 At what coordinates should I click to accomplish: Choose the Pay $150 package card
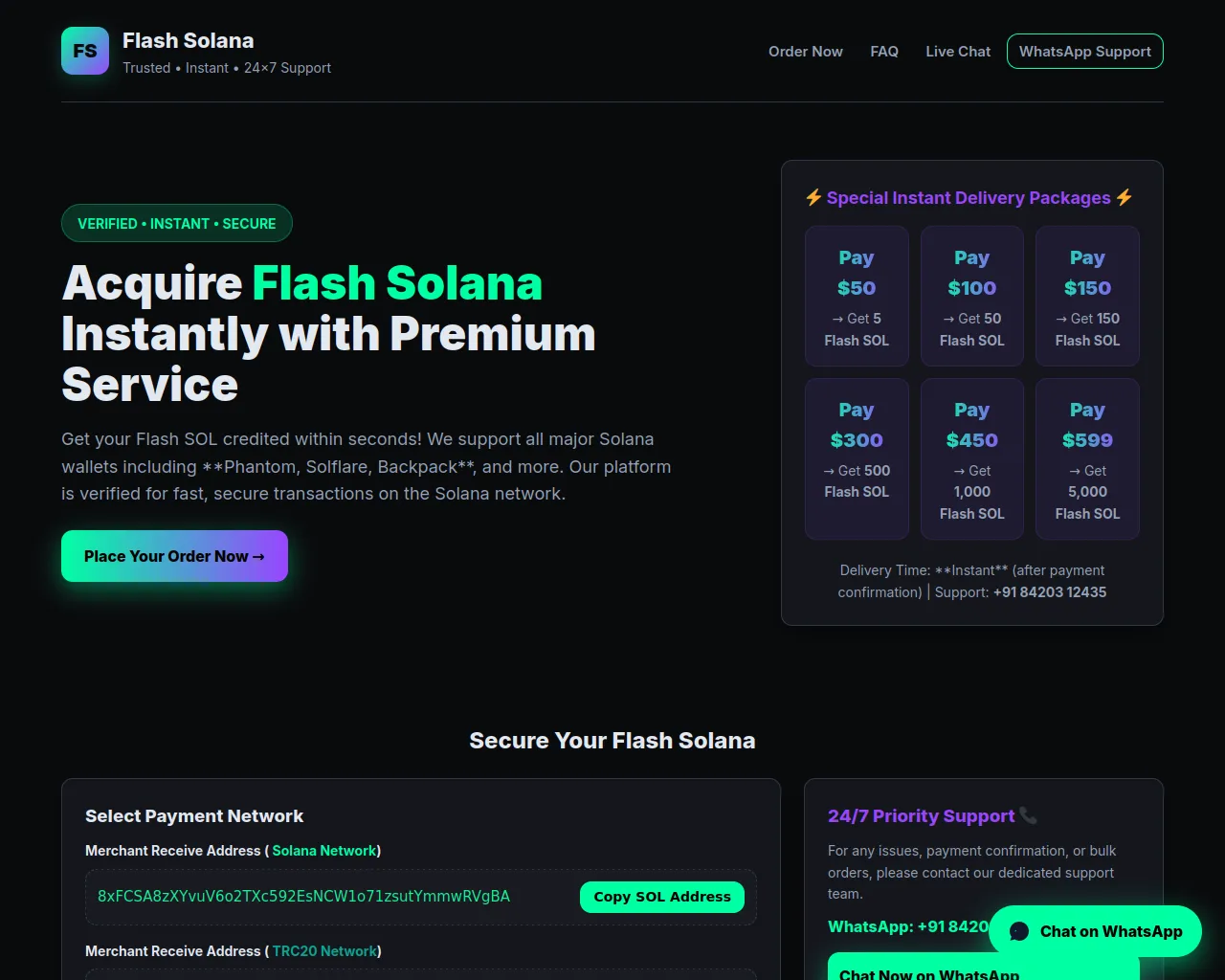point(1087,297)
